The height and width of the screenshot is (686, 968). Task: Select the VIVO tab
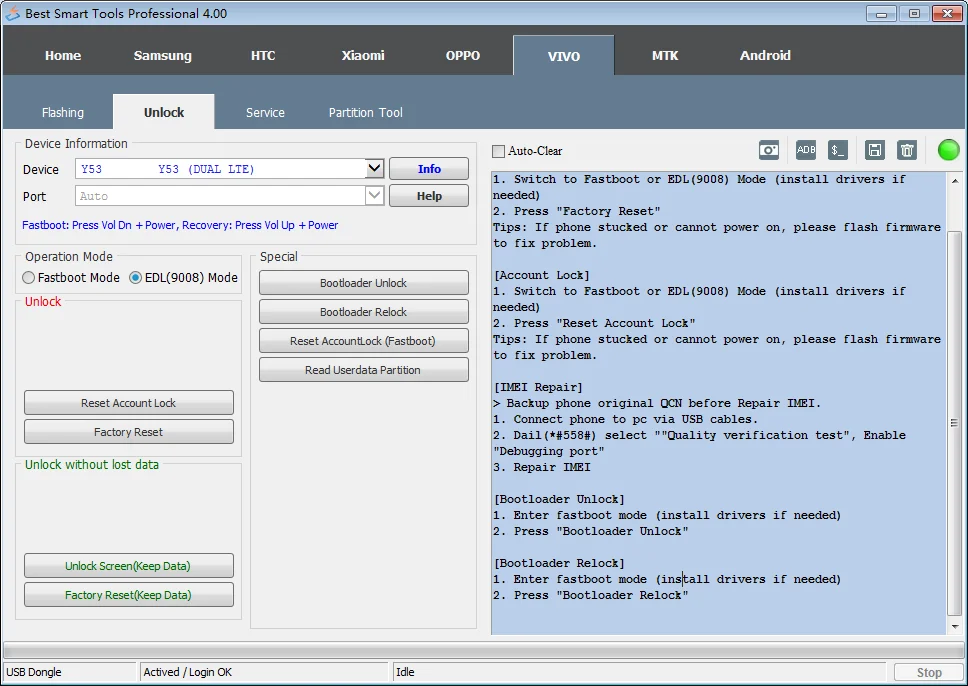[x=564, y=56]
